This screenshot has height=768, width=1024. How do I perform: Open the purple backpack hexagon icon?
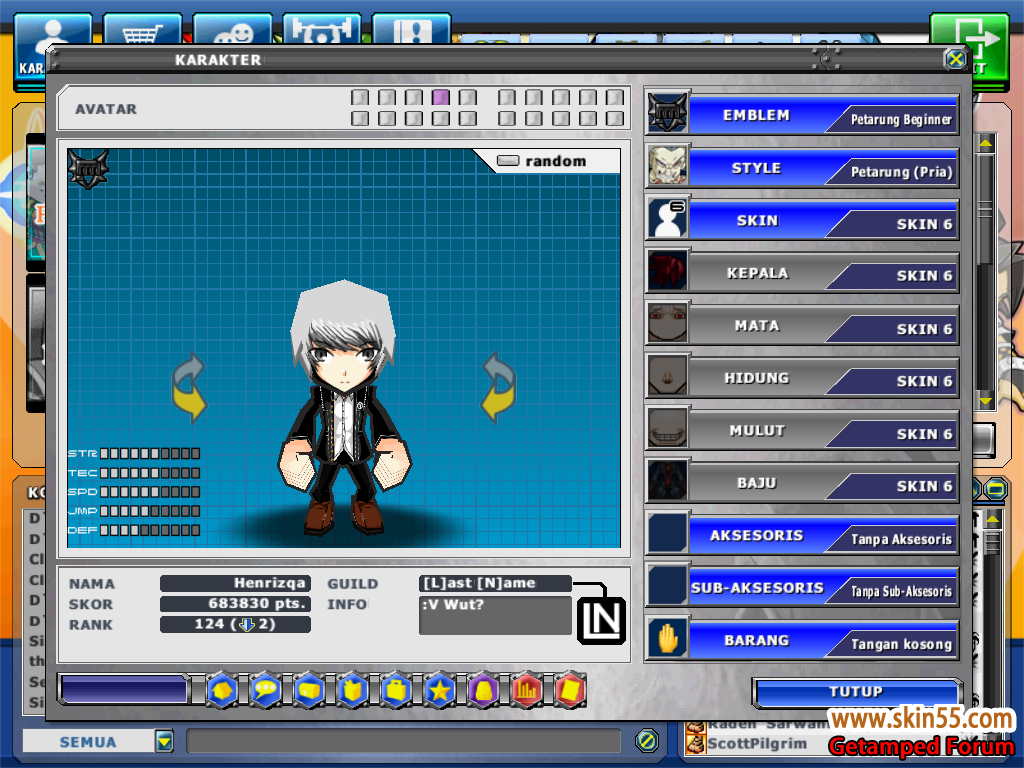point(483,690)
